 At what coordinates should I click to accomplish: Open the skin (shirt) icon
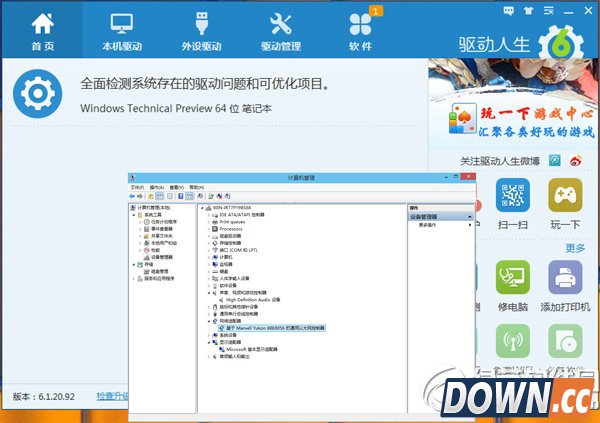(x=528, y=11)
